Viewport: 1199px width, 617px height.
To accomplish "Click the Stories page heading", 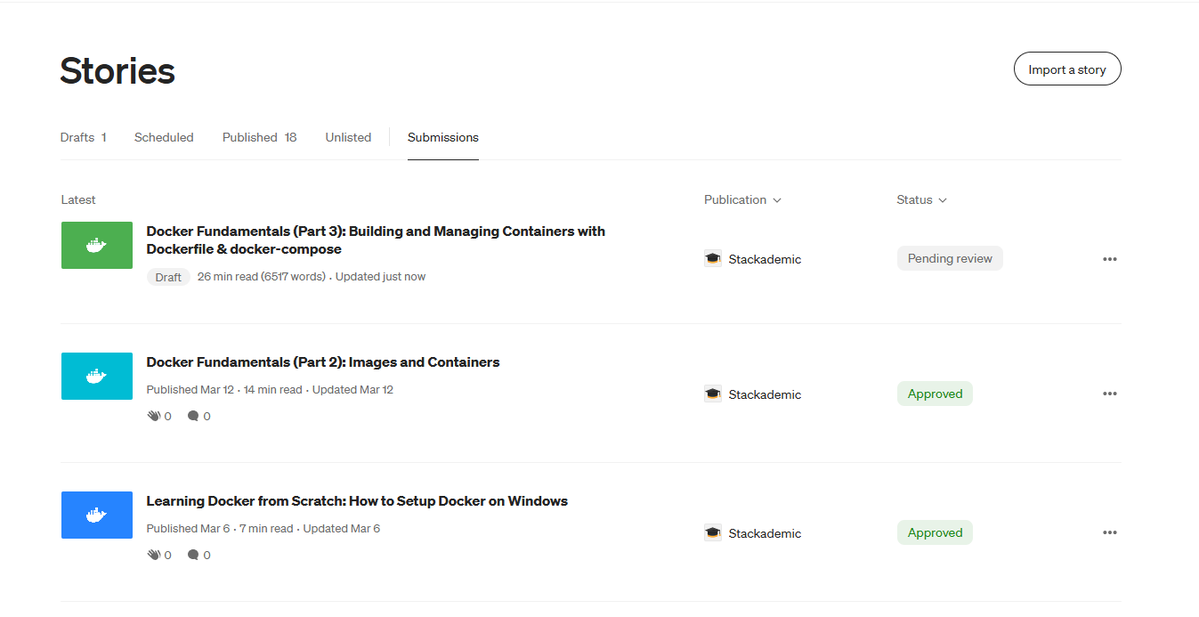I will tap(118, 70).
